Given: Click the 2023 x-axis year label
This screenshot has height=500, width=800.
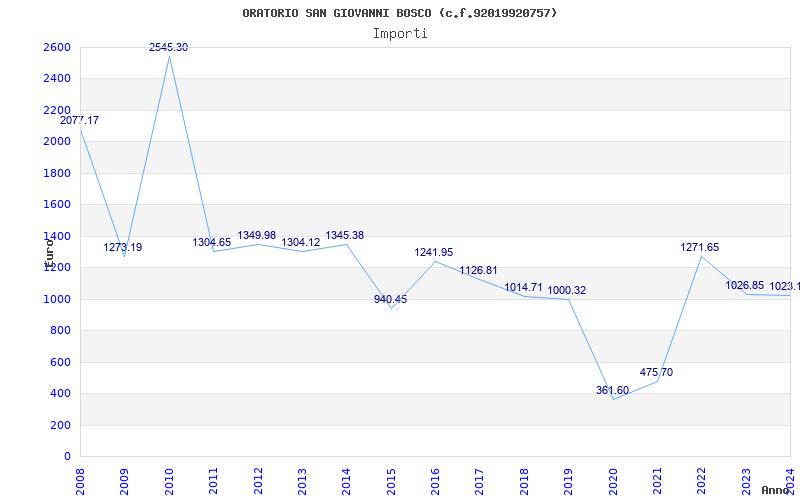Looking at the screenshot, I should (x=746, y=481).
